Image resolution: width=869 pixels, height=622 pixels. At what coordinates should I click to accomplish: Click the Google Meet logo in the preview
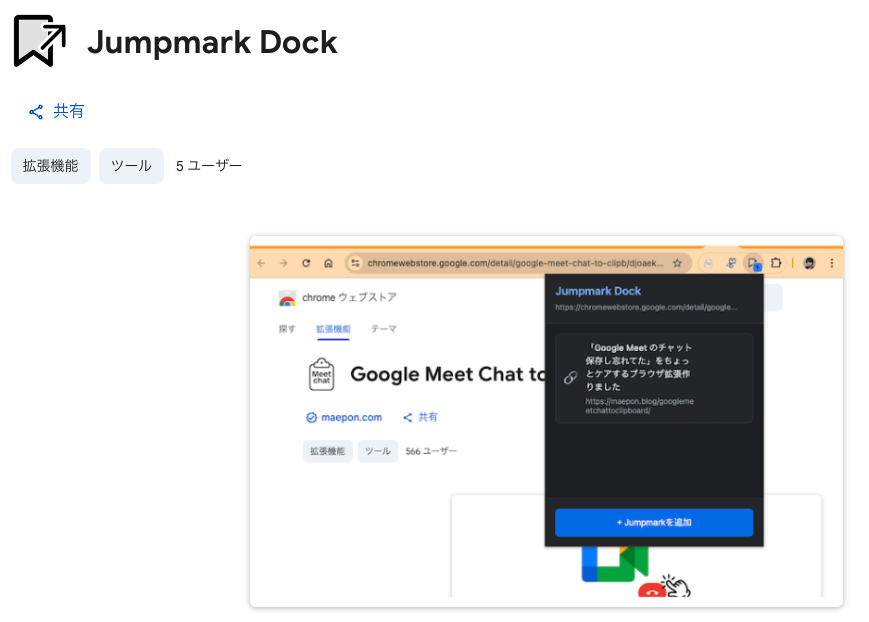[615, 564]
